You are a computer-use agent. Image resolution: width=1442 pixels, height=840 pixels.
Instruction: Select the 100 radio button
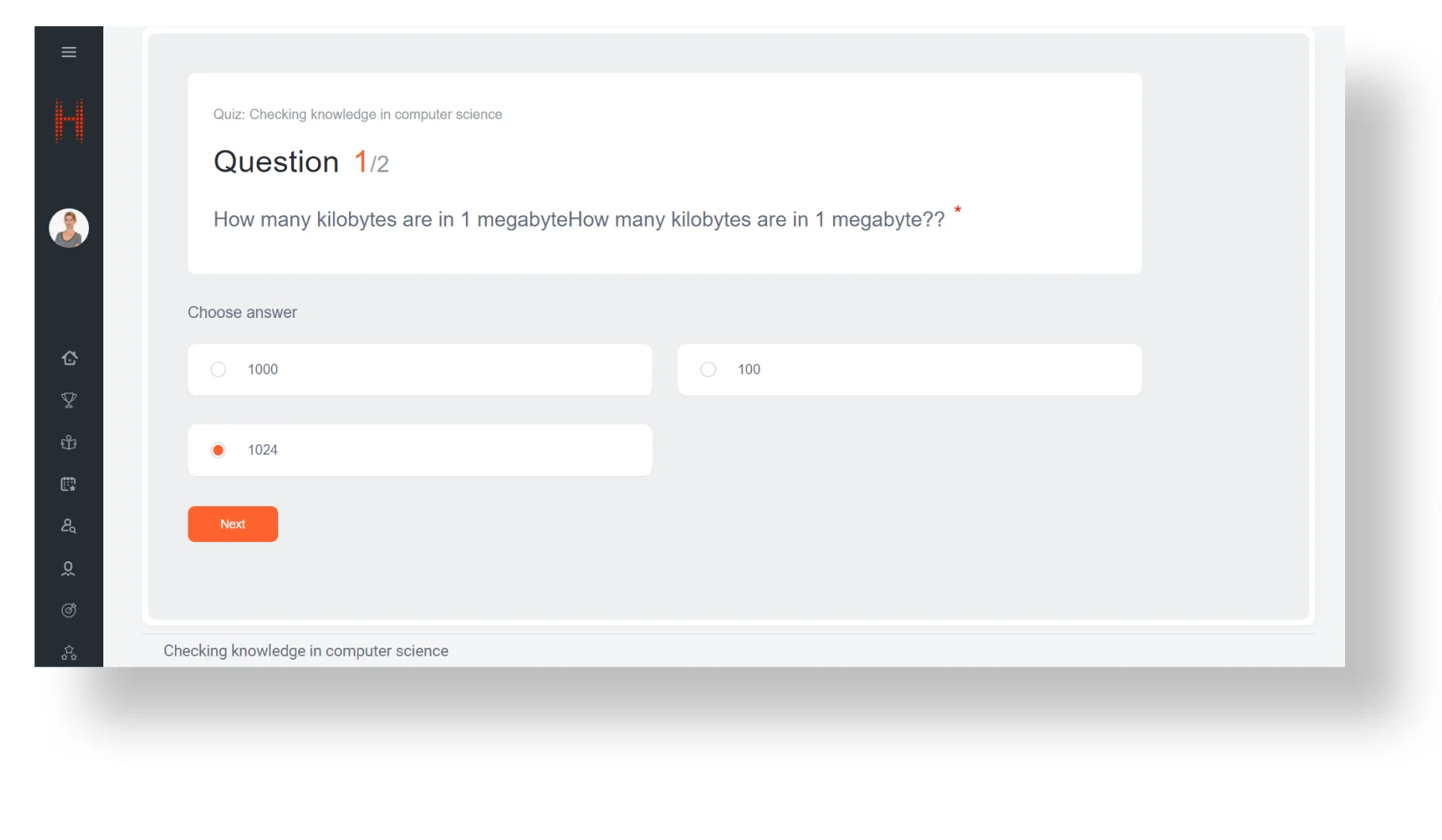[x=708, y=370]
